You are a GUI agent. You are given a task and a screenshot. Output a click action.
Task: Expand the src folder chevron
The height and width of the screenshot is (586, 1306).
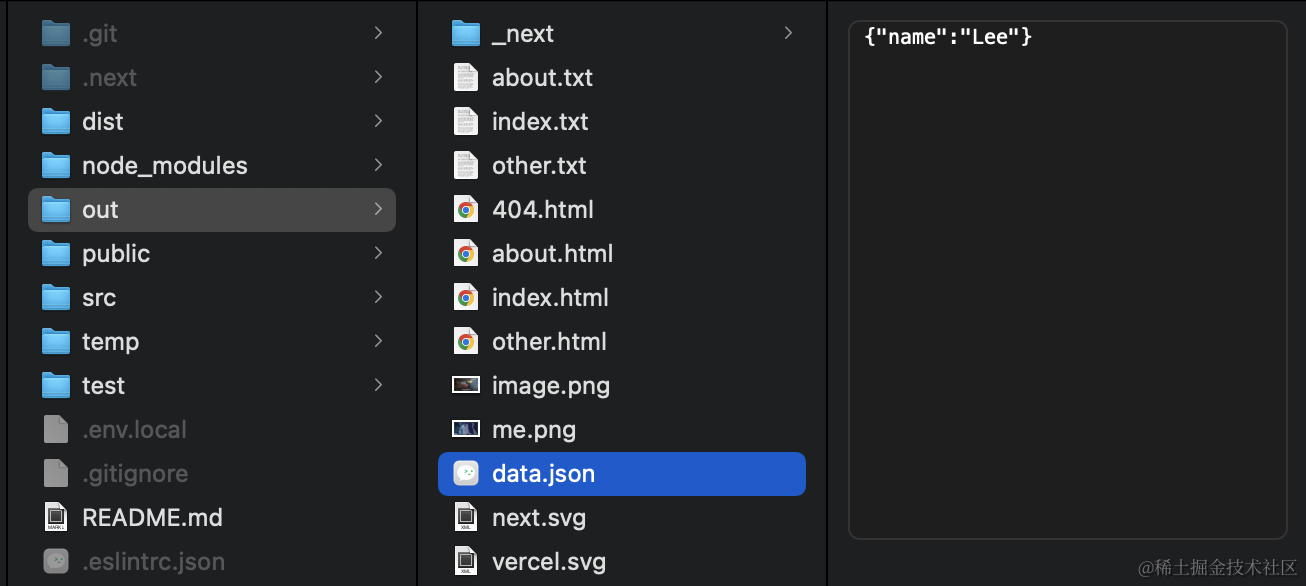tap(378, 297)
